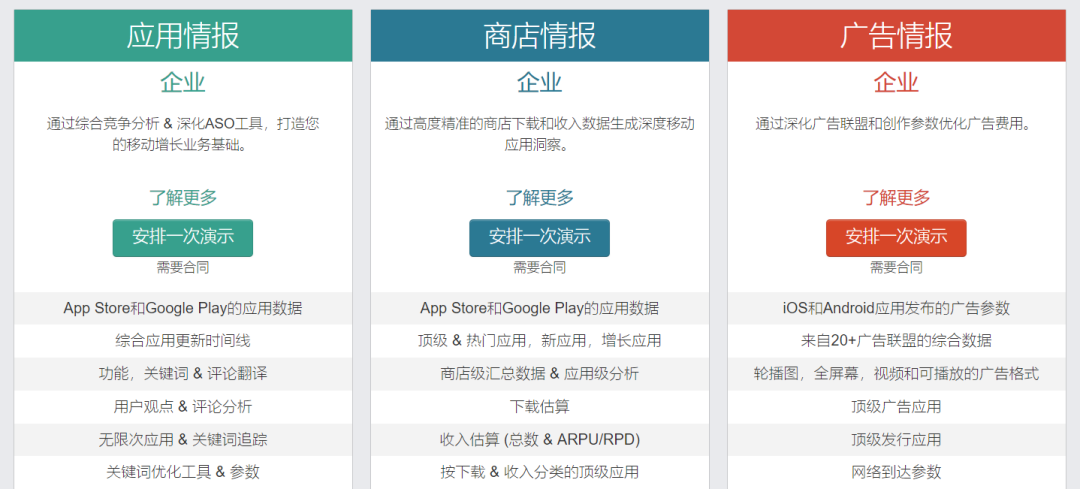
Task: Select 无限次应用 & 关键词追踪 row
Action: tap(183, 439)
